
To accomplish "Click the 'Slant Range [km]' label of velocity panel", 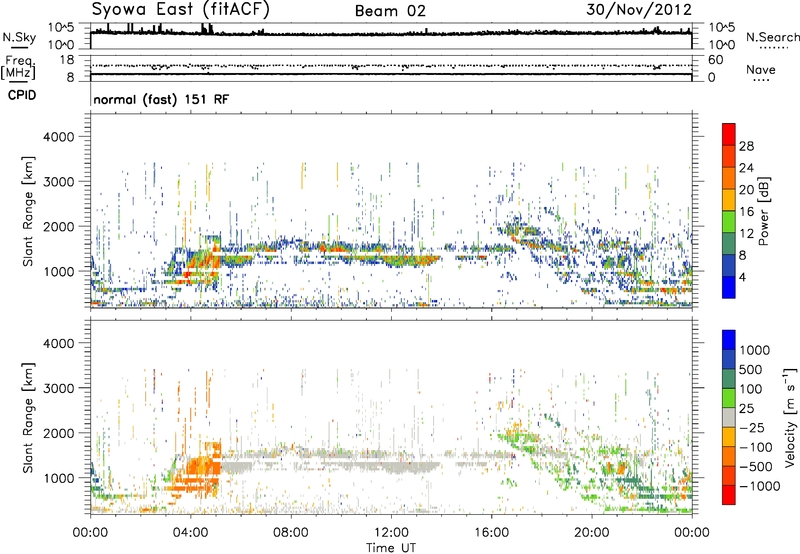I will [x=28, y=417].
